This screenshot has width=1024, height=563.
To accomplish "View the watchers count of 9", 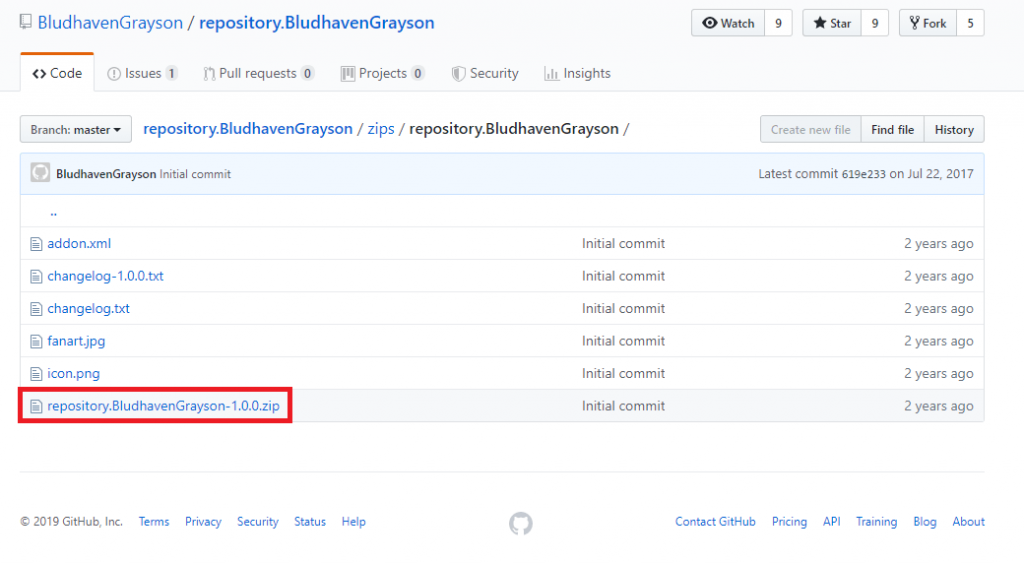I will point(778,23).
